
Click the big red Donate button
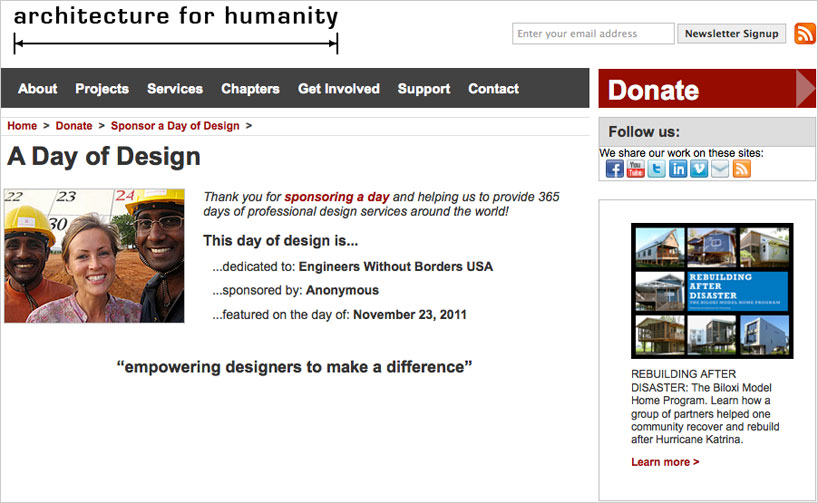707,89
